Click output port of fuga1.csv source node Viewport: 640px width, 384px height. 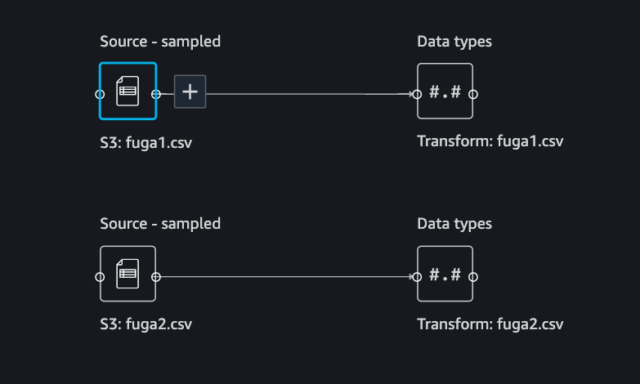pyautogui.click(x=156, y=94)
